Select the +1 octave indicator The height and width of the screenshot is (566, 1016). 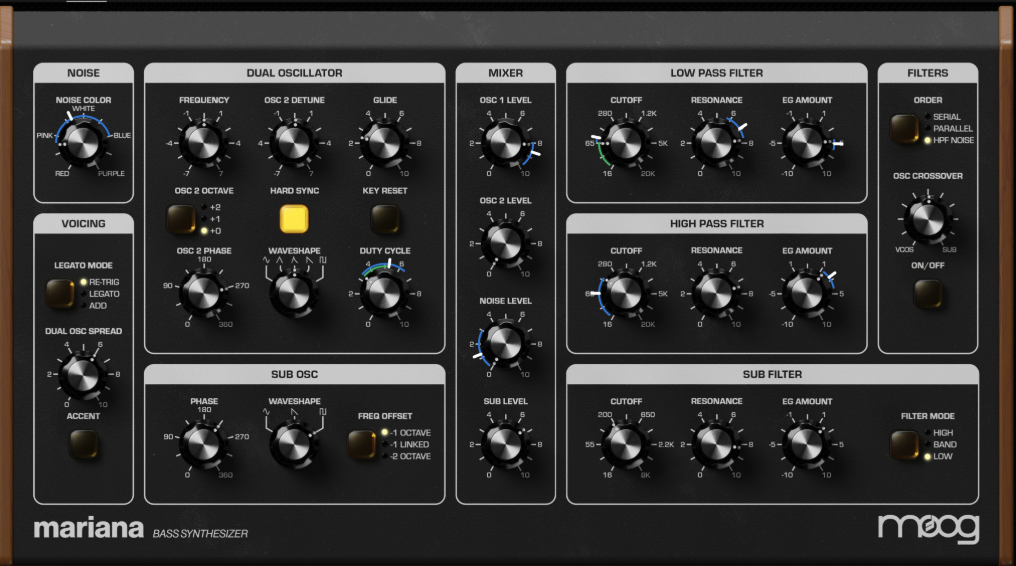point(211,219)
